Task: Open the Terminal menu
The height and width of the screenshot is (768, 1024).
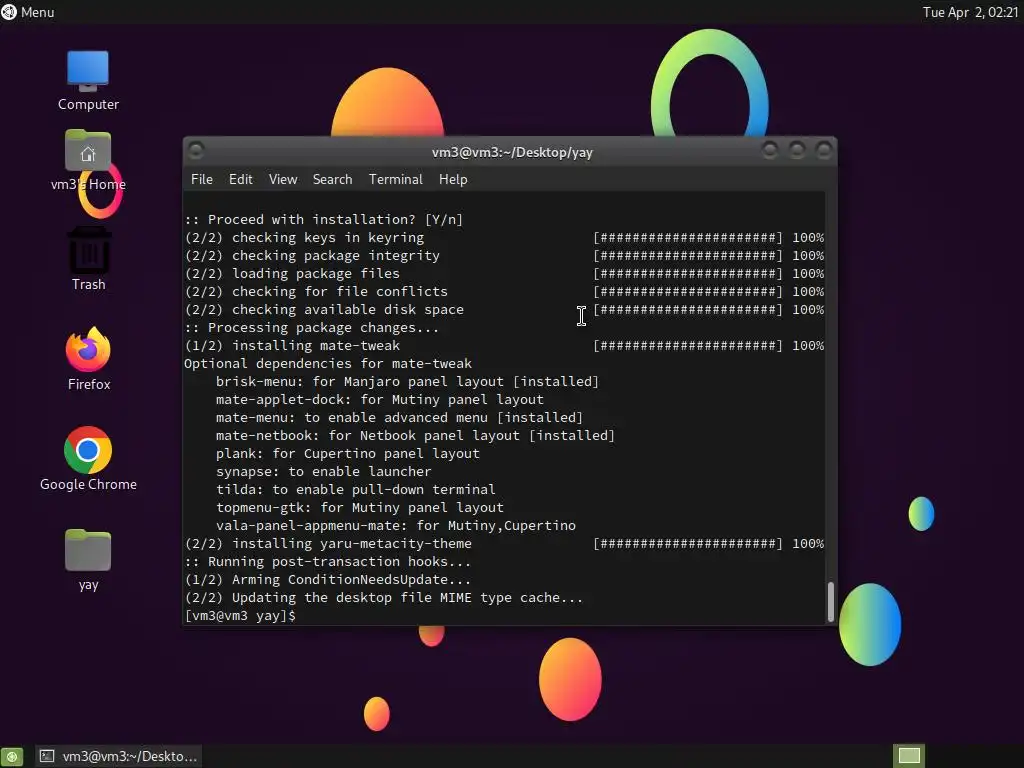Action: tap(396, 179)
